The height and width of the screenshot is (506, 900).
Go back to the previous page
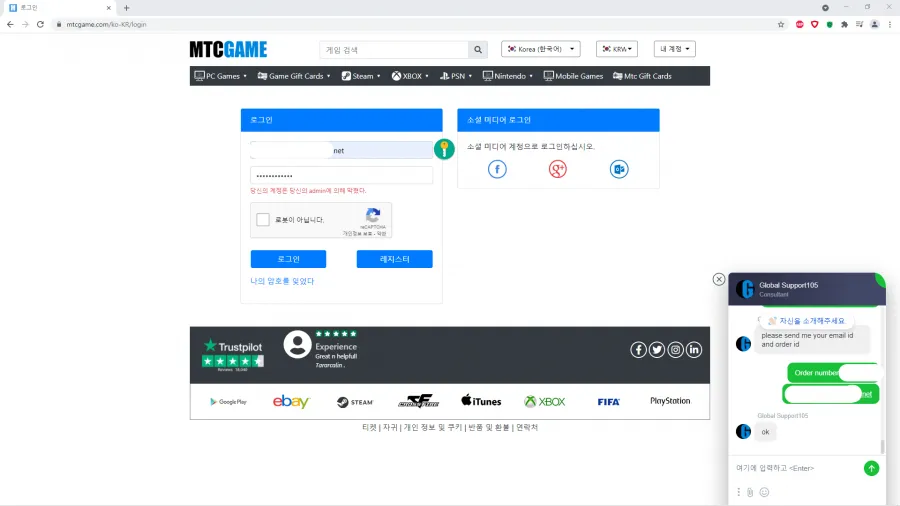(10, 24)
